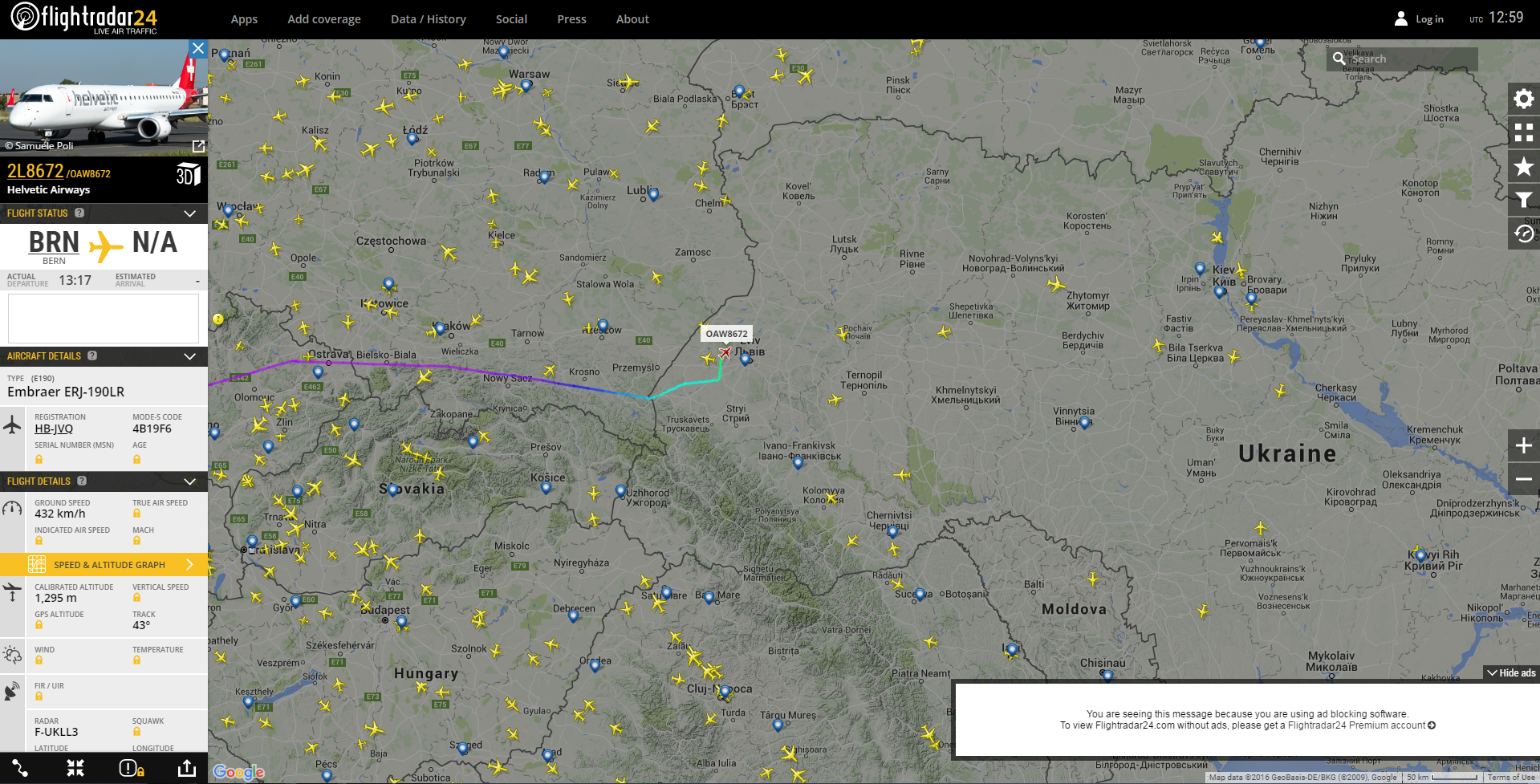Hide ads using the Hide ads toggle
The height and width of the screenshot is (784, 1540).
(x=1511, y=673)
